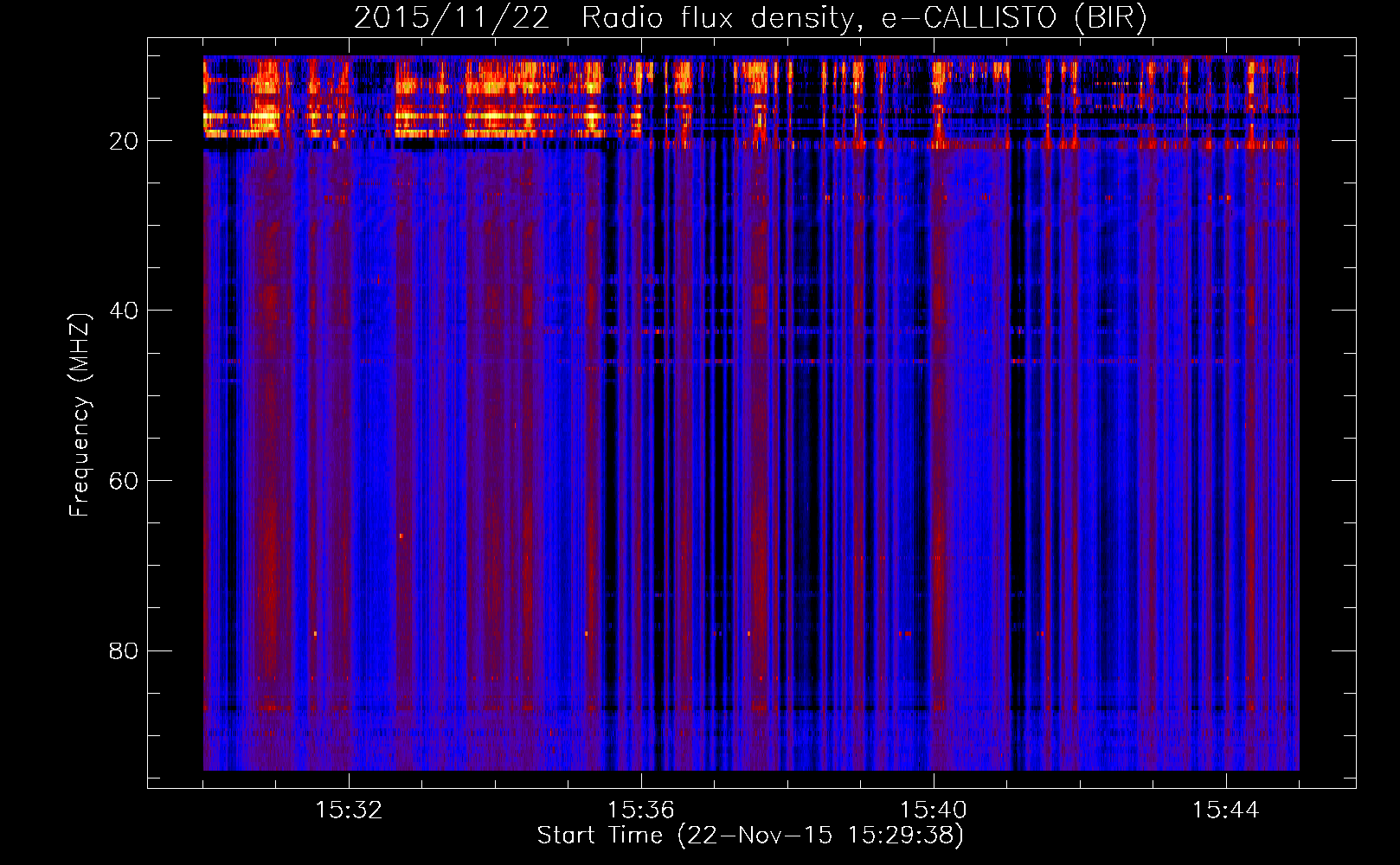Select the 20 MHz frequency tick label

point(124,141)
